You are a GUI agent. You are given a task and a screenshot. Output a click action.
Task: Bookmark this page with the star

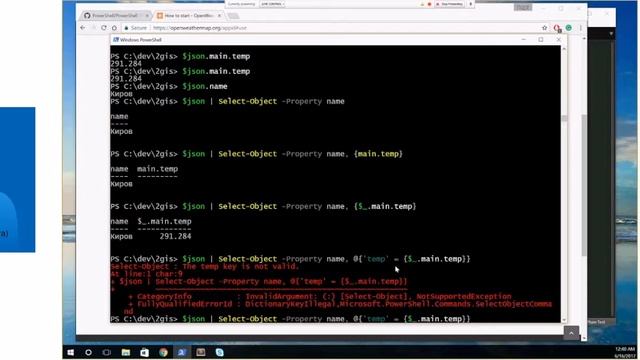pos(544,28)
